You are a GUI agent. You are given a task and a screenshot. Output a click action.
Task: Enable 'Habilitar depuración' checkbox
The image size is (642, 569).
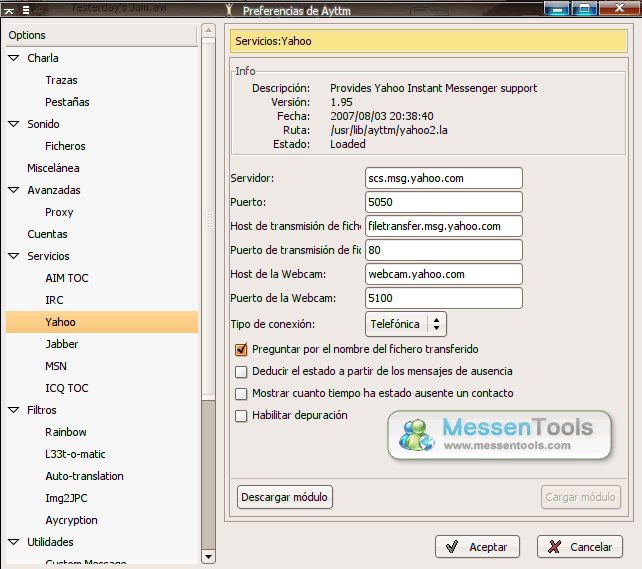241,416
